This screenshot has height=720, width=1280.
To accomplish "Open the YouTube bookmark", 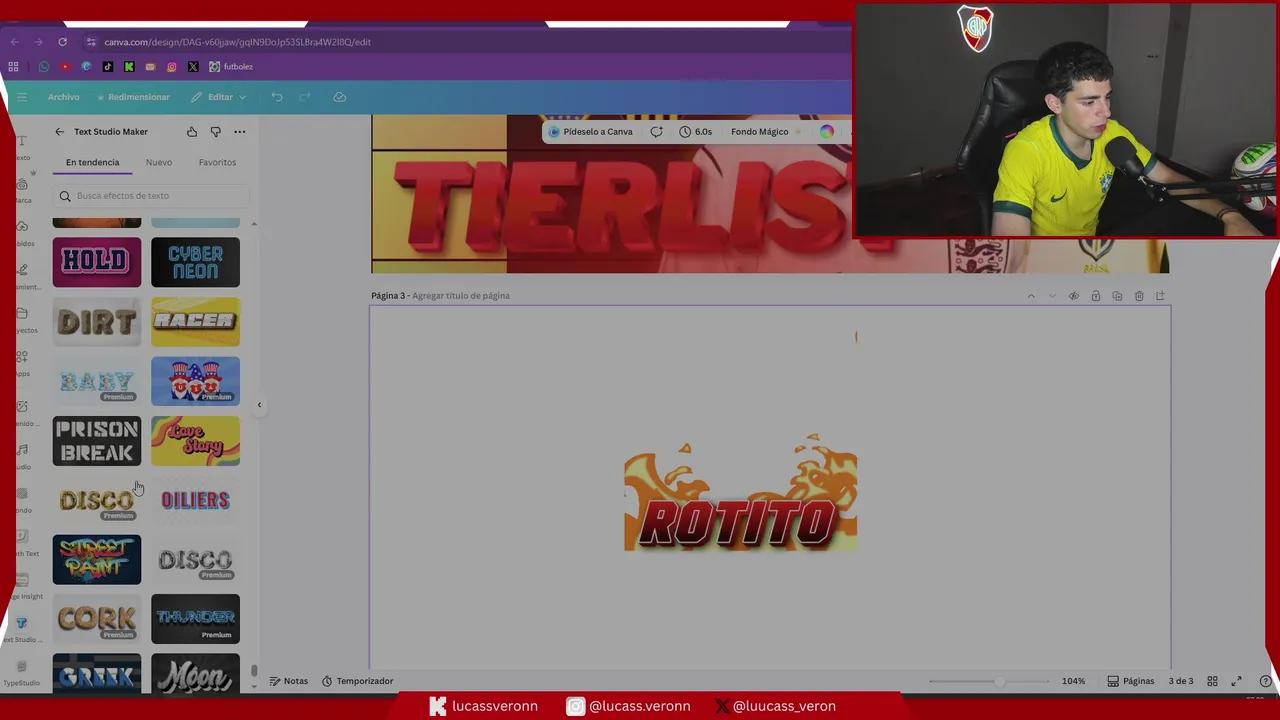I will pos(65,67).
